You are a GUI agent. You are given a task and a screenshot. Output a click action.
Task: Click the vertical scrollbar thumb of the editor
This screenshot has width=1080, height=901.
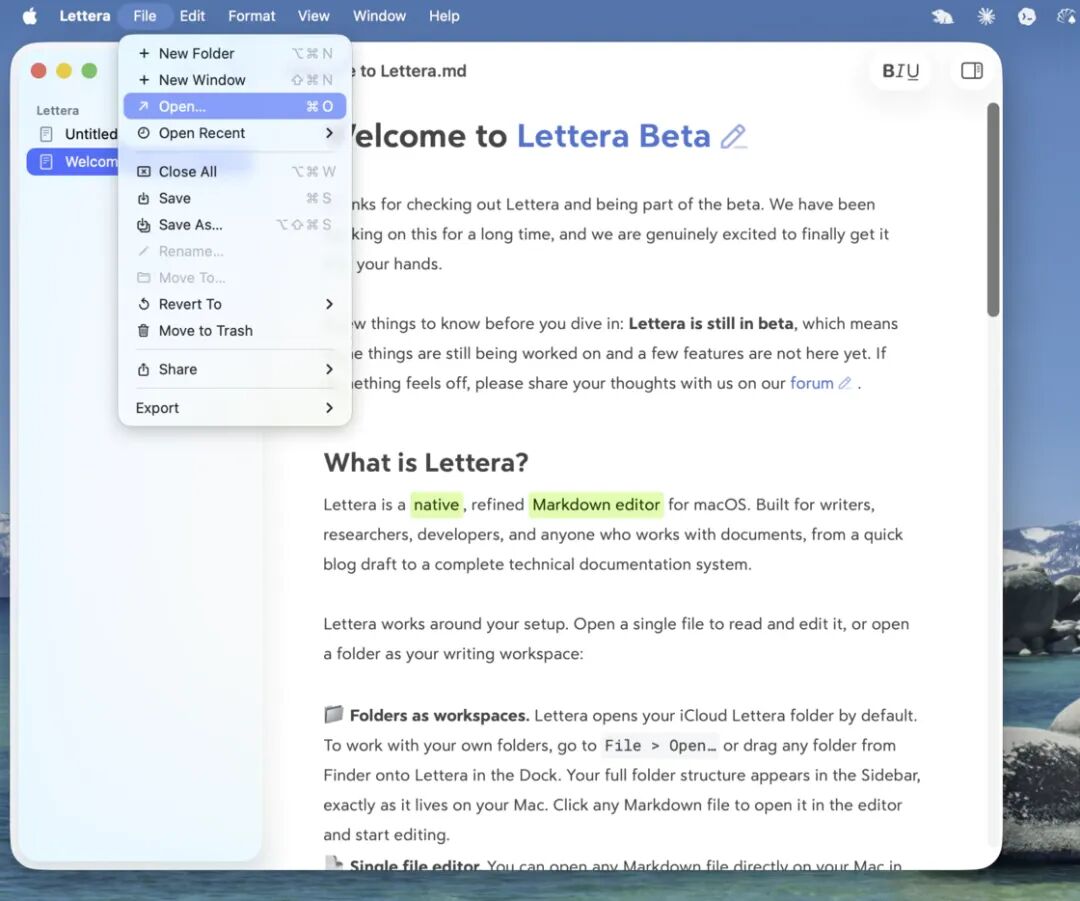tap(993, 209)
